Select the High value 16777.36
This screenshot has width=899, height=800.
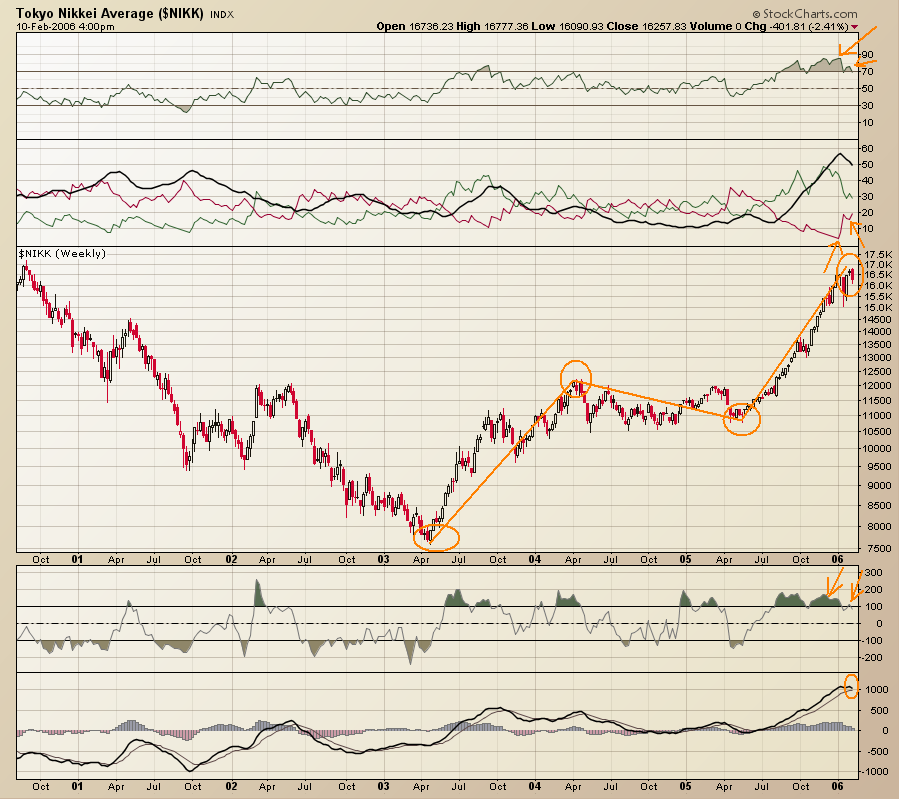click(x=506, y=26)
